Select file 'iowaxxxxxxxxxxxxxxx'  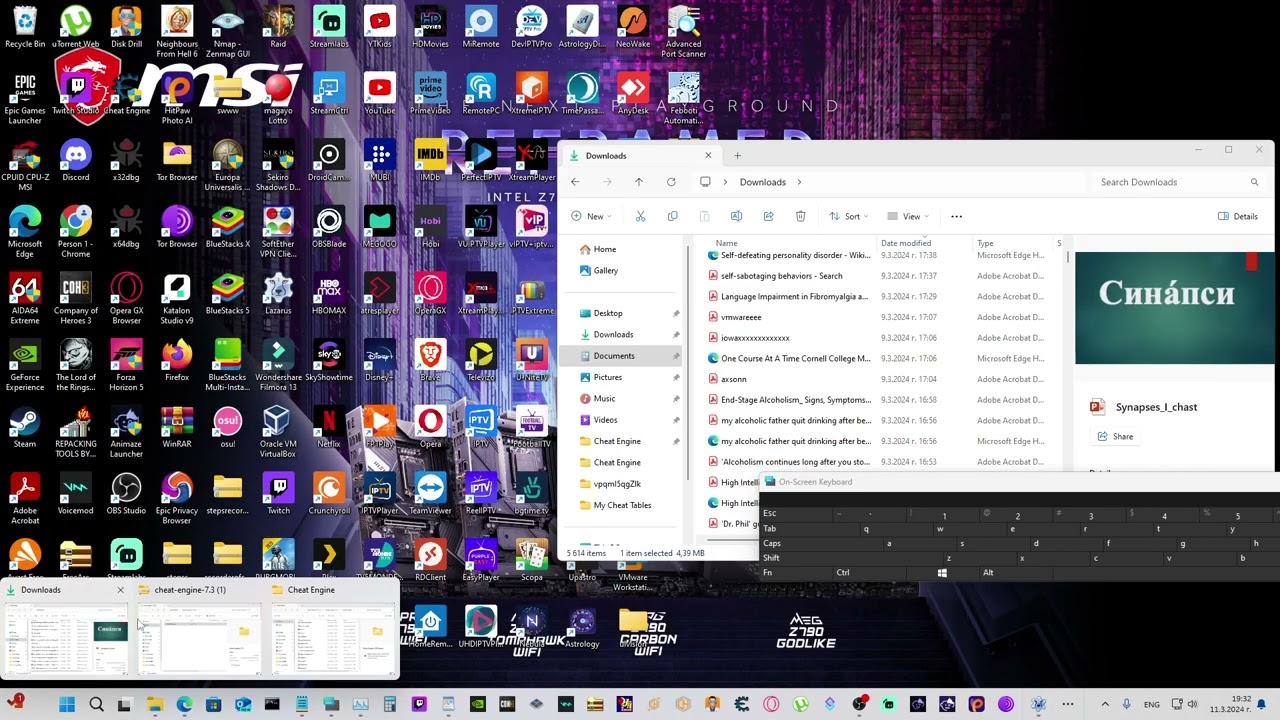pos(755,338)
